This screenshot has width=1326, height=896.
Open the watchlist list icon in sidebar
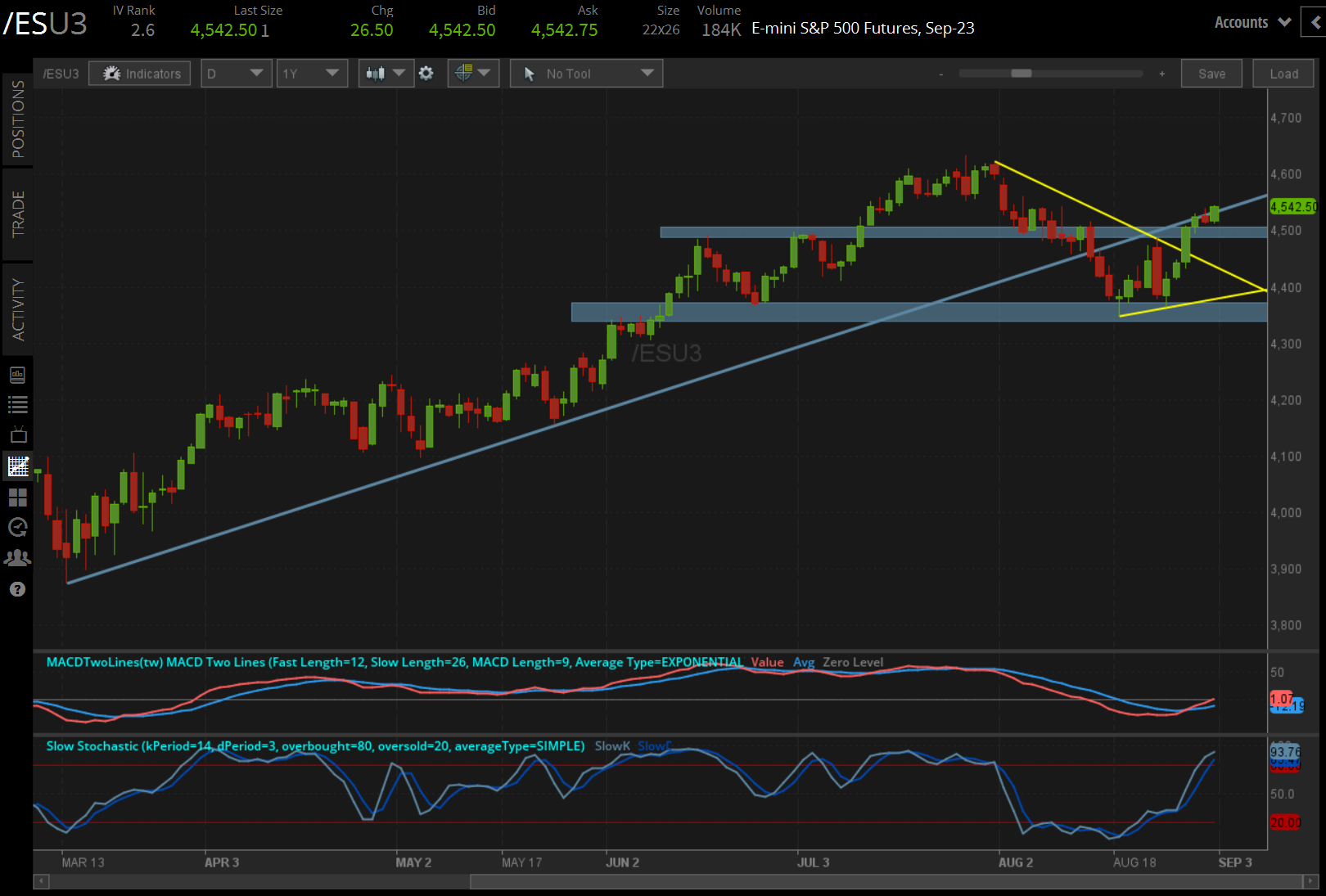tap(17, 404)
